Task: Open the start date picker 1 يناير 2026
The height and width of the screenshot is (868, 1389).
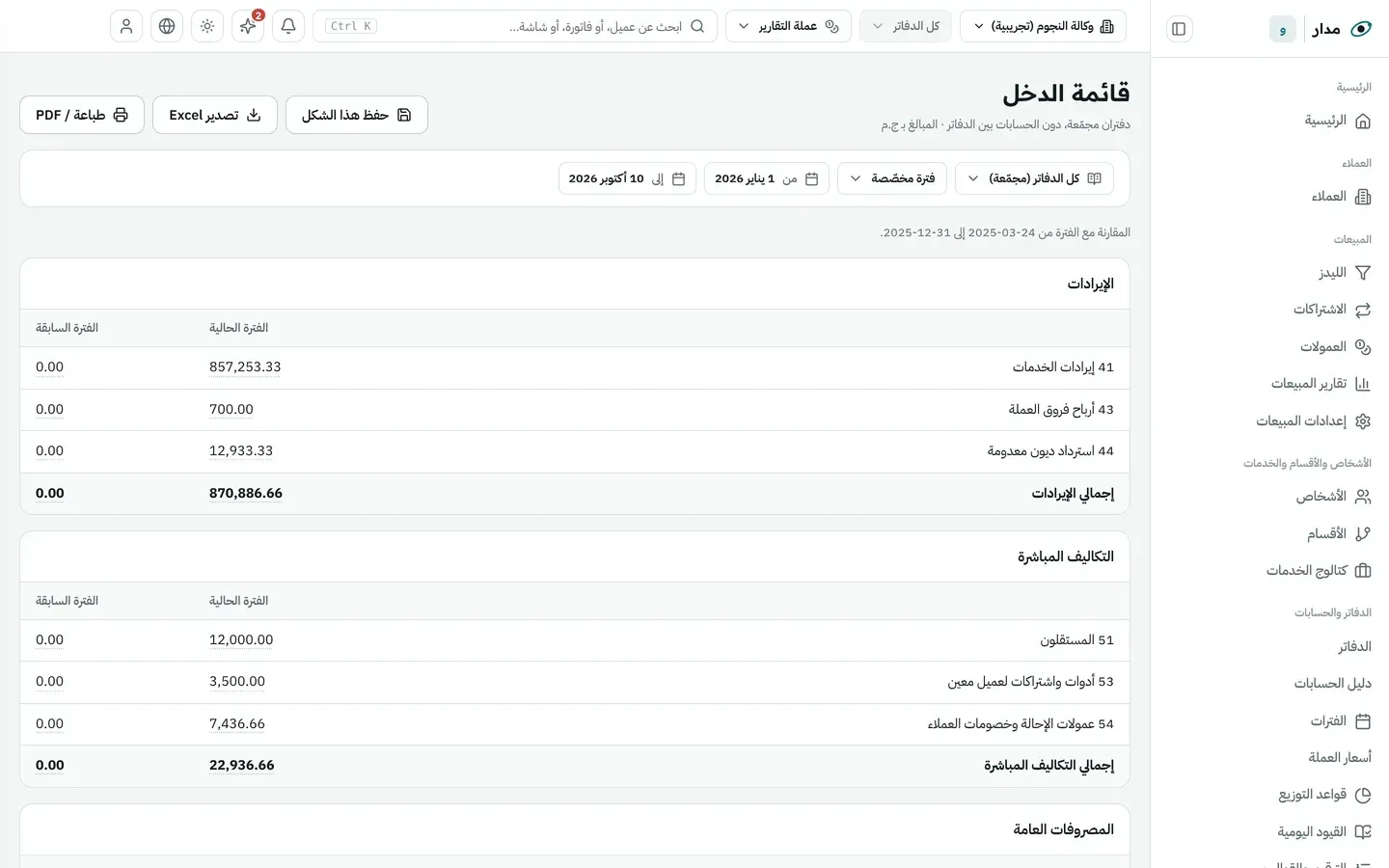Action: (x=767, y=178)
